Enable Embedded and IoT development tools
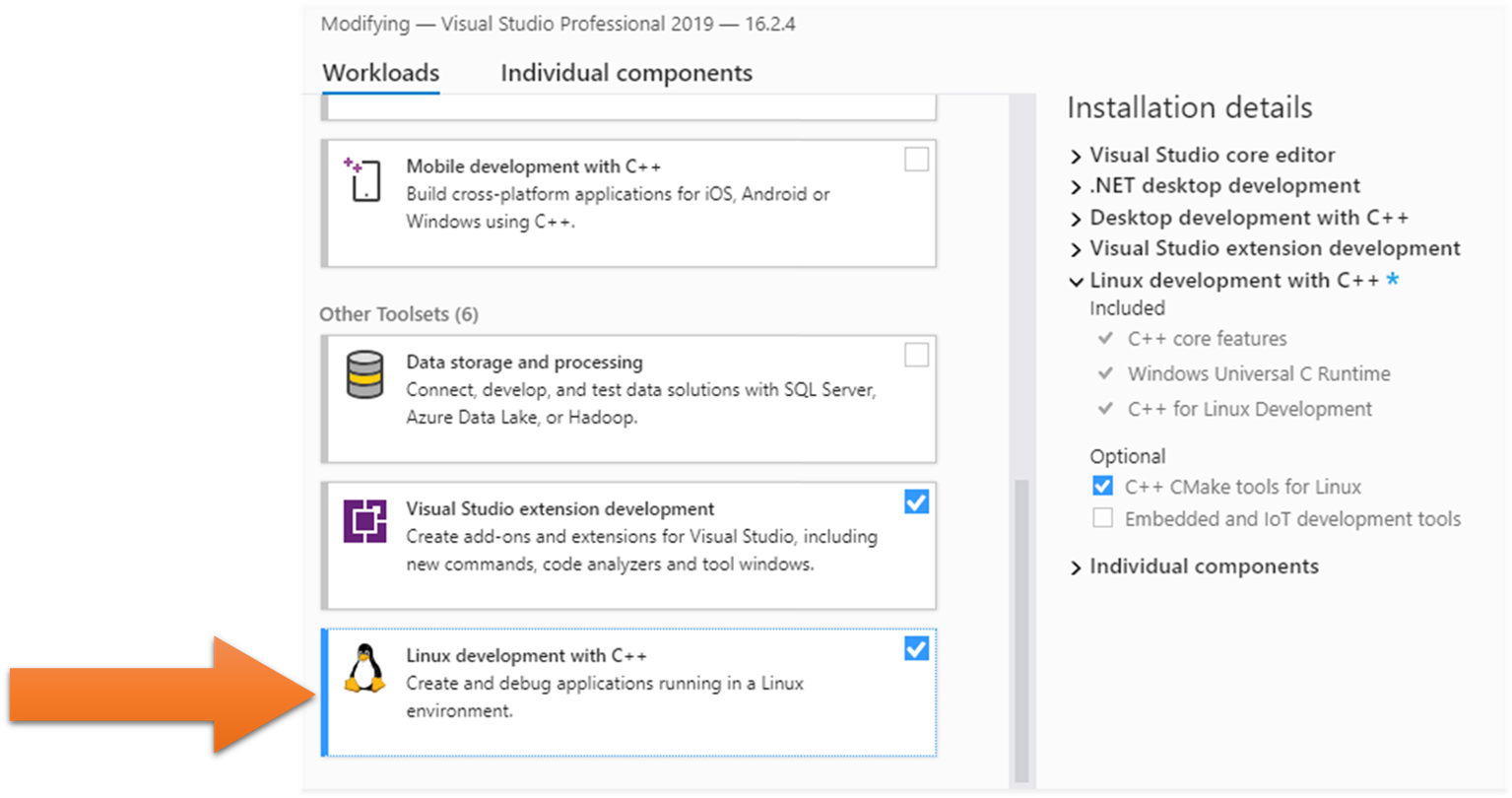Screen dimensions: 1512x798 [x=1101, y=517]
